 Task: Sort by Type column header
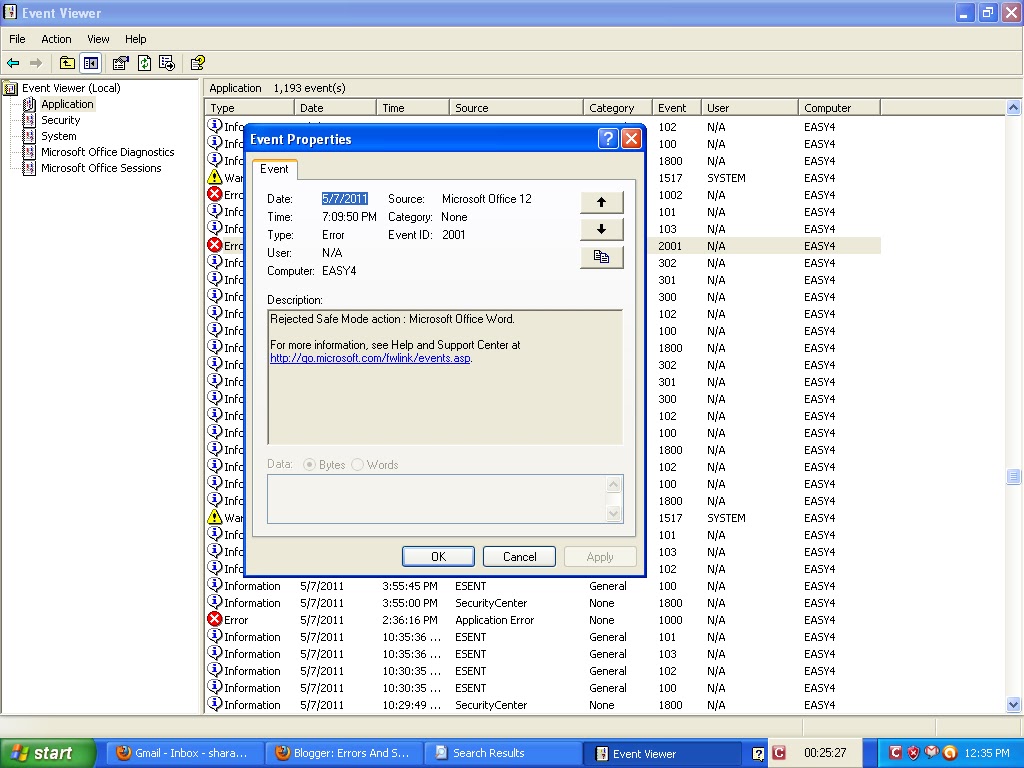pos(249,108)
